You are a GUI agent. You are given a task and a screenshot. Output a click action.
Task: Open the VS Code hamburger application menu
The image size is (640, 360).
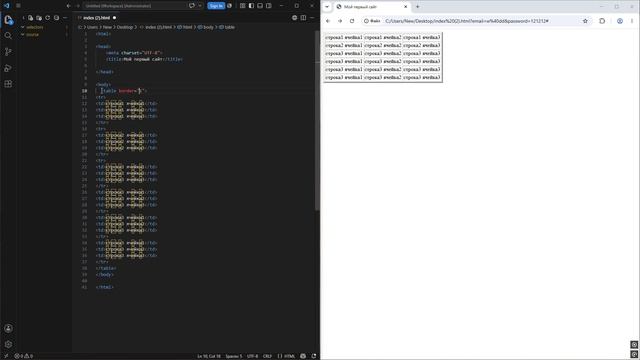18,6
